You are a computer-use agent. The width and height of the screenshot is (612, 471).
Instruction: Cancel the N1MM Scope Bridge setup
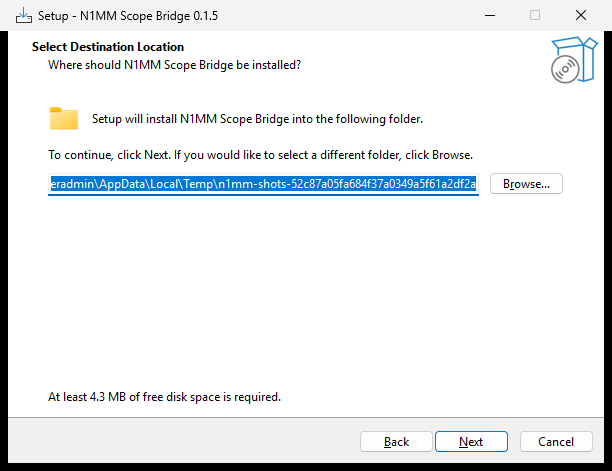556,441
